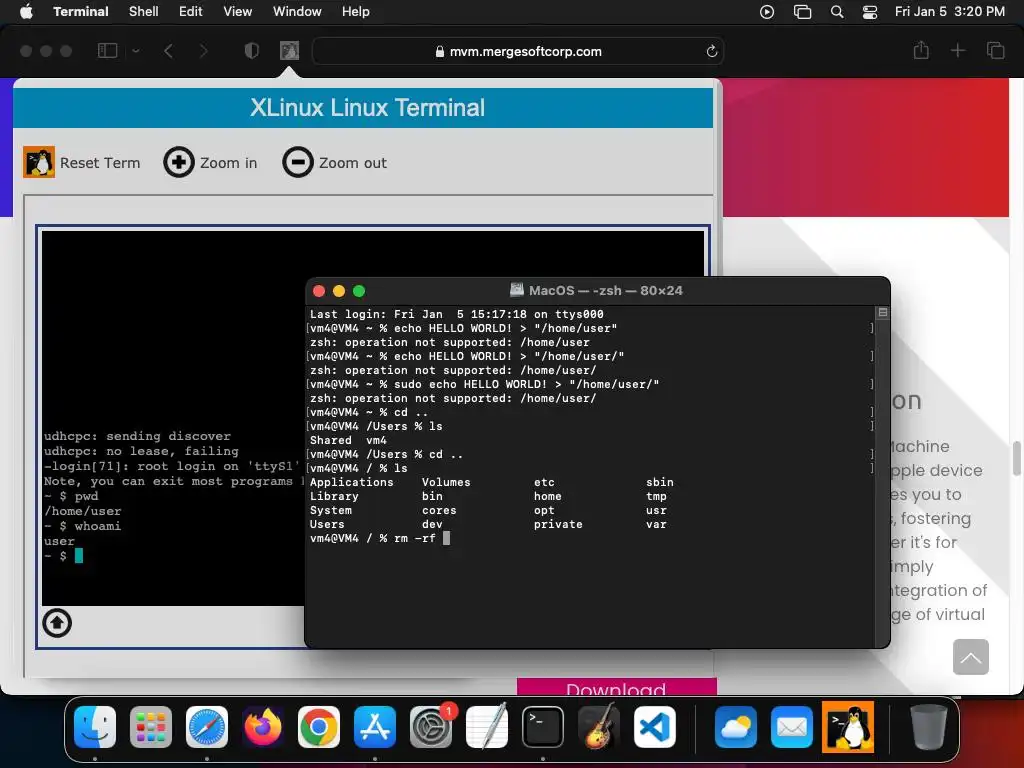
Task: Click the scrollback marker icon in MacOS terminal
Action: pyautogui.click(x=883, y=313)
